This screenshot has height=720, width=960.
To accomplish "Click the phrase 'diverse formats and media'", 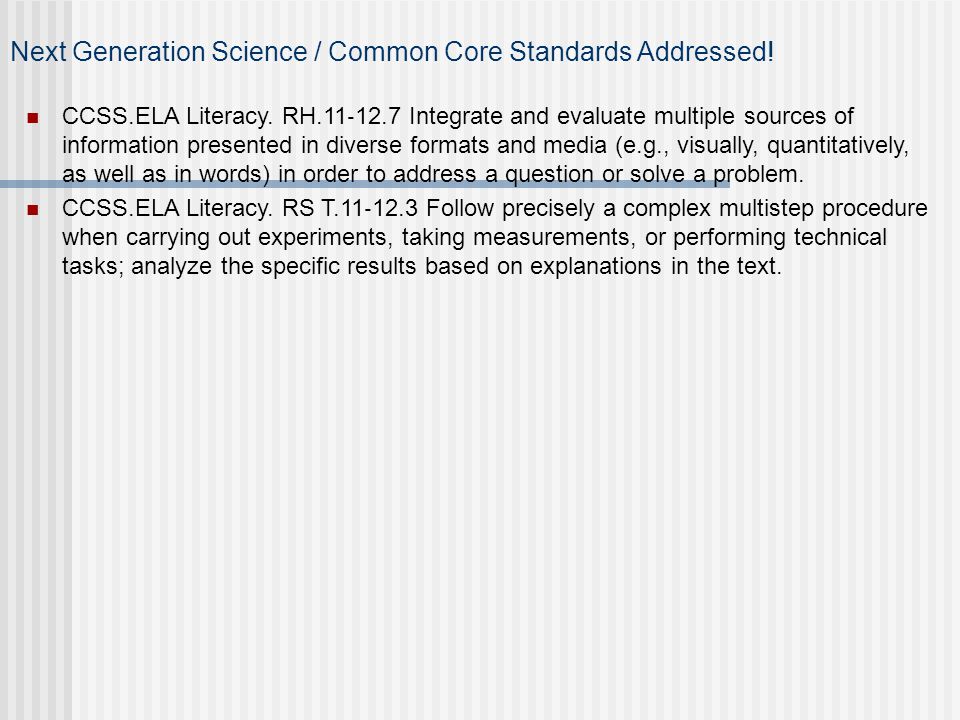I will (x=466, y=145).
